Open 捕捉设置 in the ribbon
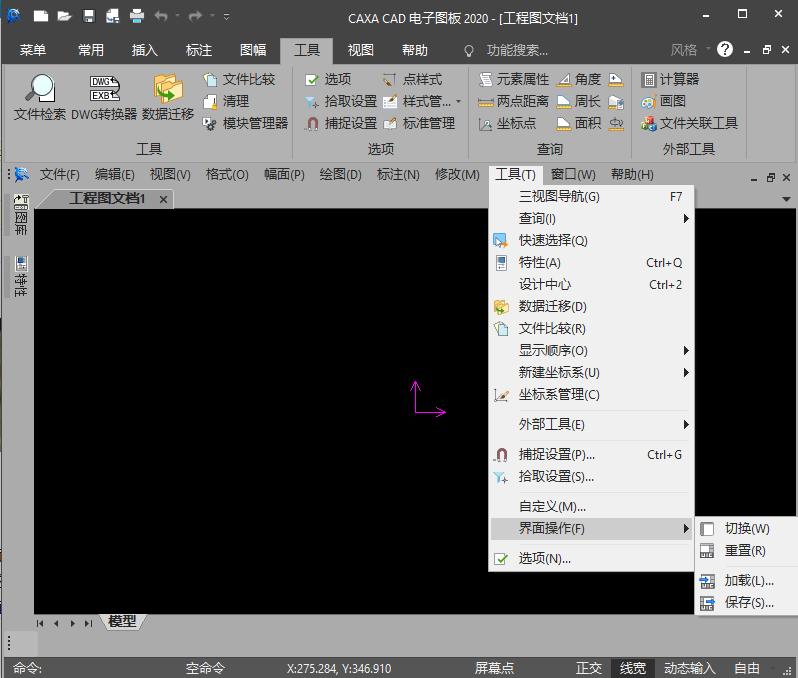The image size is (798, 678). click(341, 123)
